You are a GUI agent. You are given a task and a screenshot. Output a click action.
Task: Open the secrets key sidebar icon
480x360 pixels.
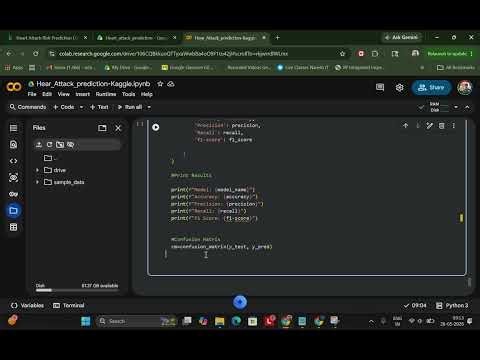pyautogui.click(x=13, y=194)
